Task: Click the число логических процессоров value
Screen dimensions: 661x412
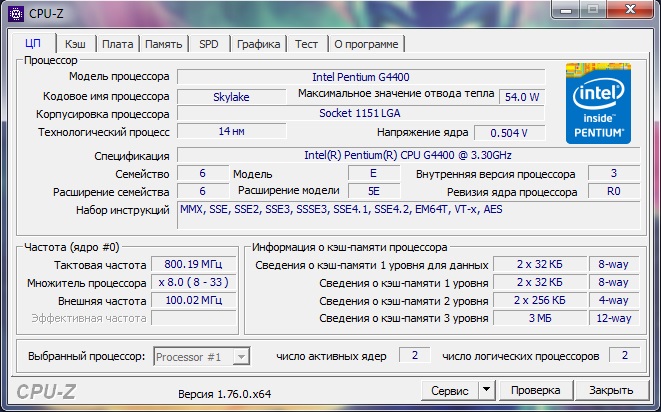Action: 624,355
